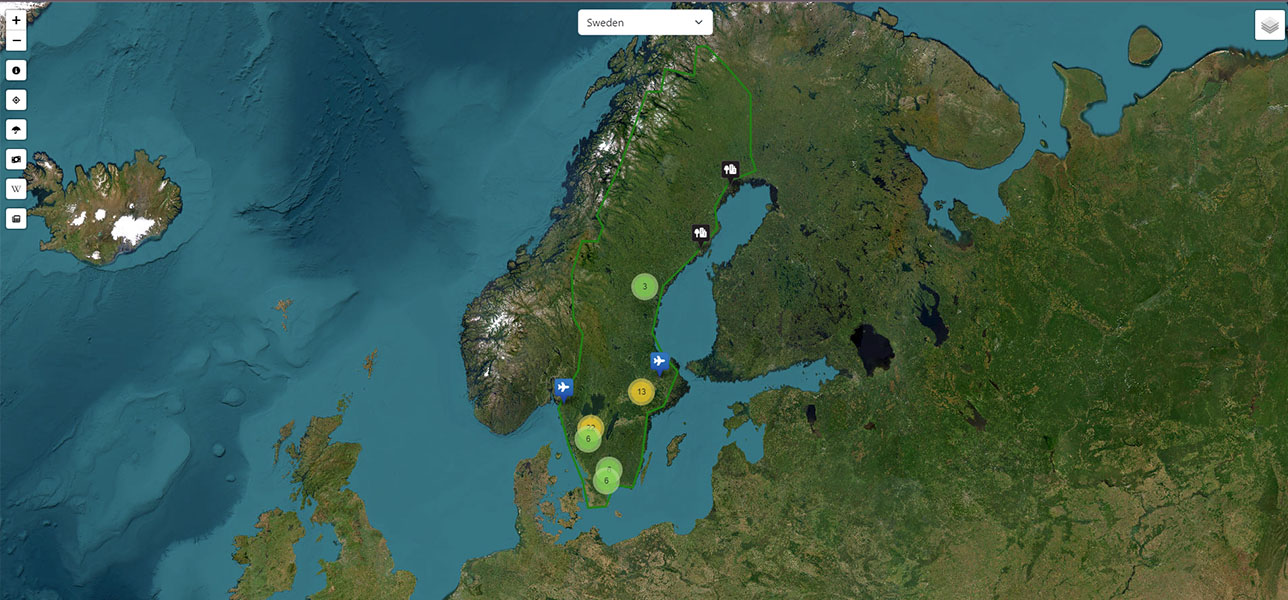
Task: Expand the southernmost green cluster labeled 6
Action: [606, 482]
